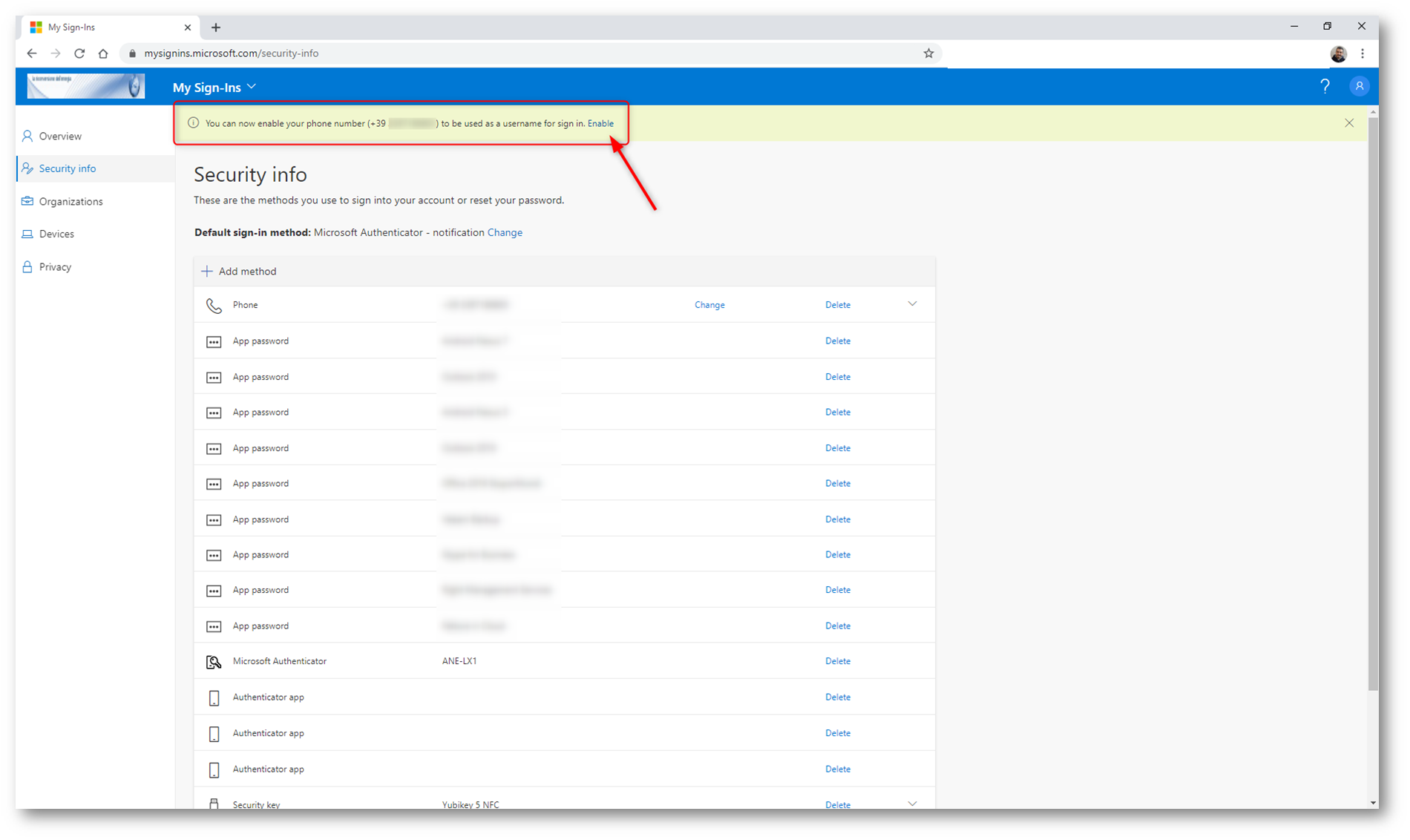Click the site lock icon in address bar
1410x840 pixels.
(132, 53)
